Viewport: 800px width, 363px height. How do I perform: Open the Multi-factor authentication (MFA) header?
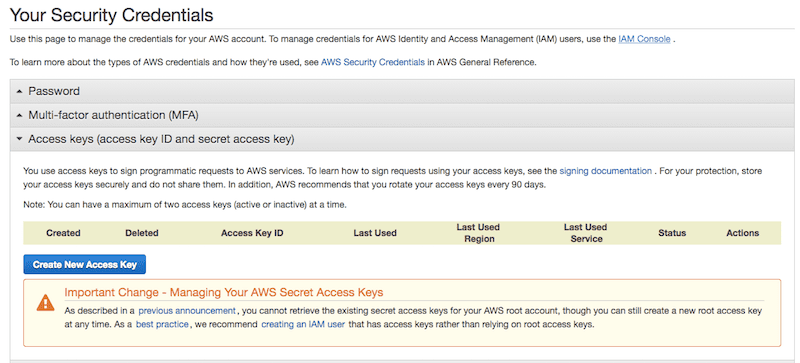[x=402, y=115]
